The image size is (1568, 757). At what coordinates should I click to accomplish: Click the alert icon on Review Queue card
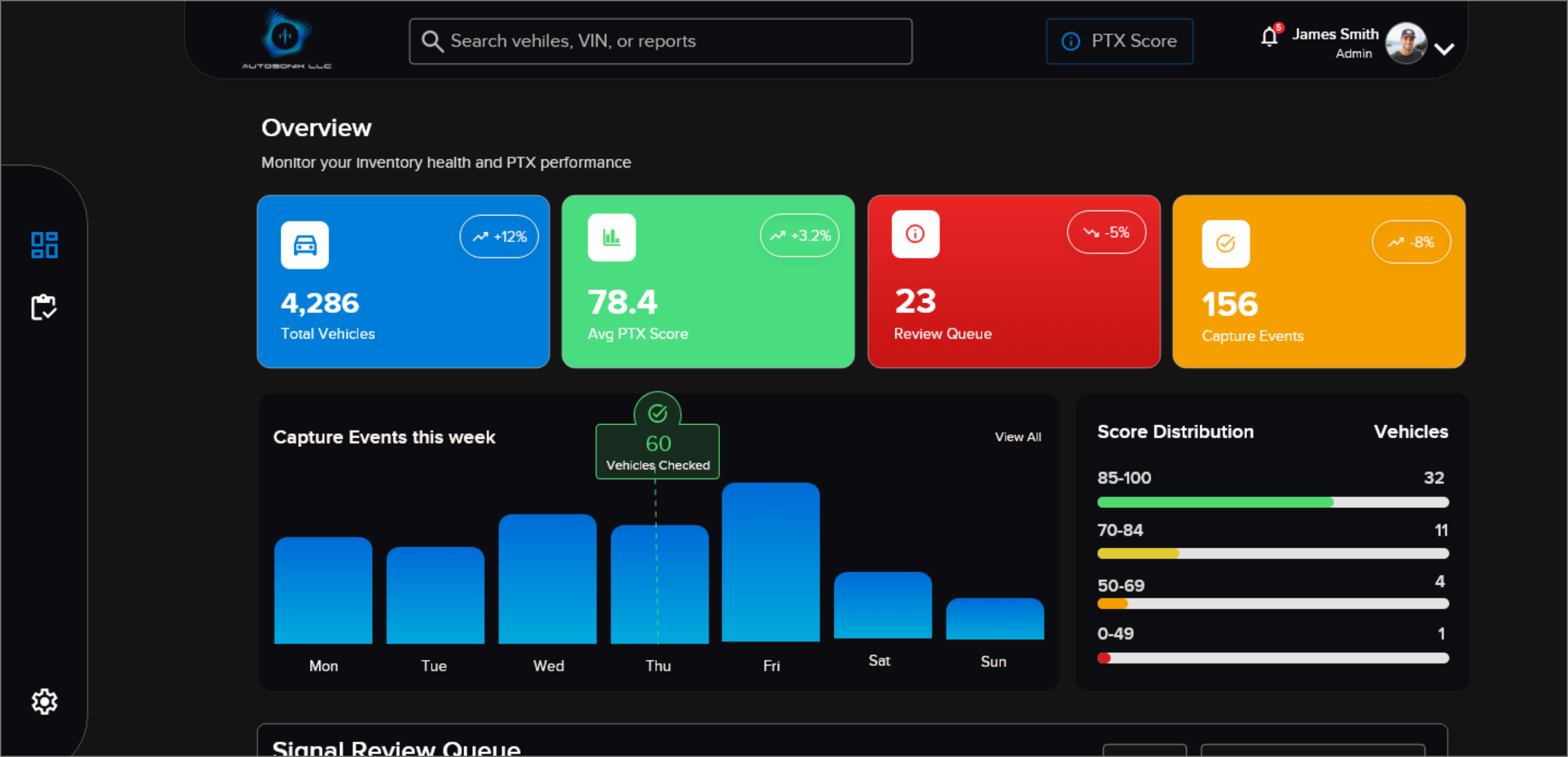[915, 234]
